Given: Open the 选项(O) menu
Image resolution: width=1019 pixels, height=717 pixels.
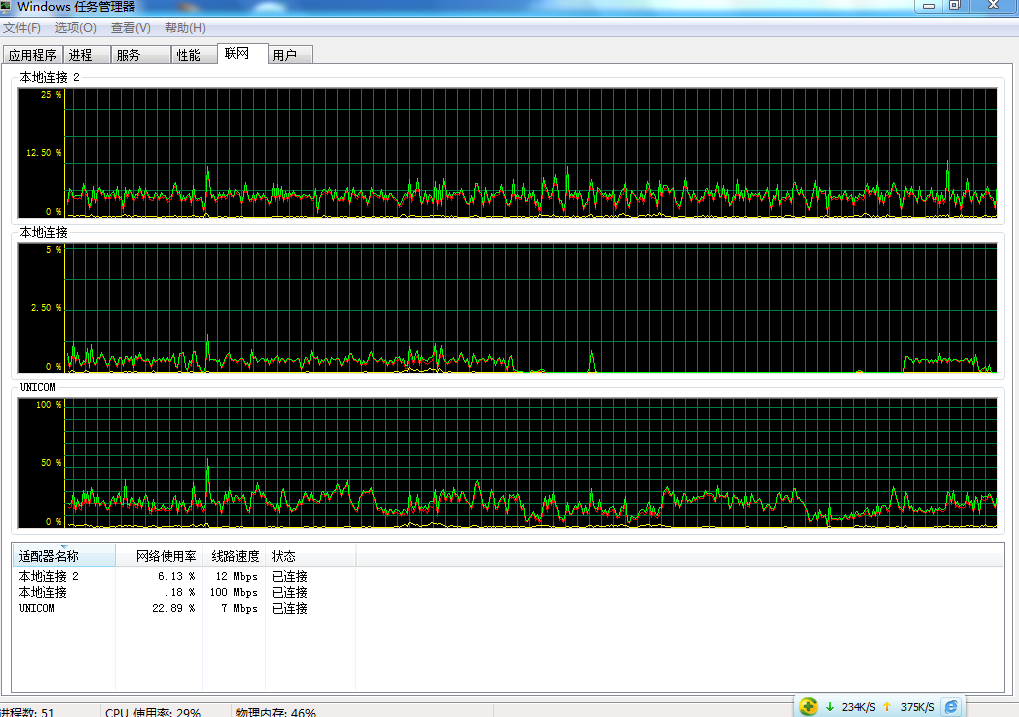Looking at the screenshot, I should (x=75, y=28).
